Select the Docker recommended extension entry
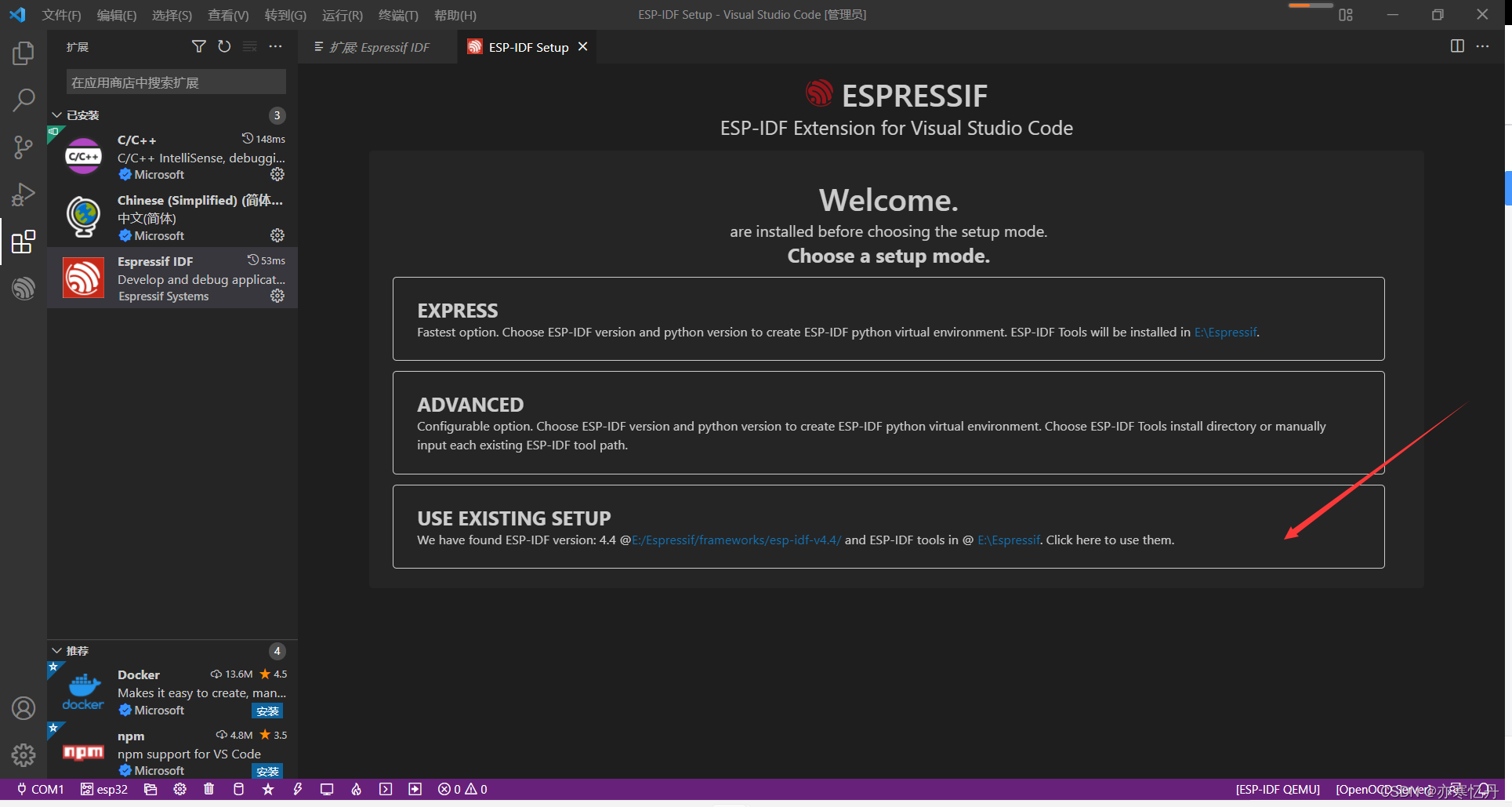 tap(172, 692)
